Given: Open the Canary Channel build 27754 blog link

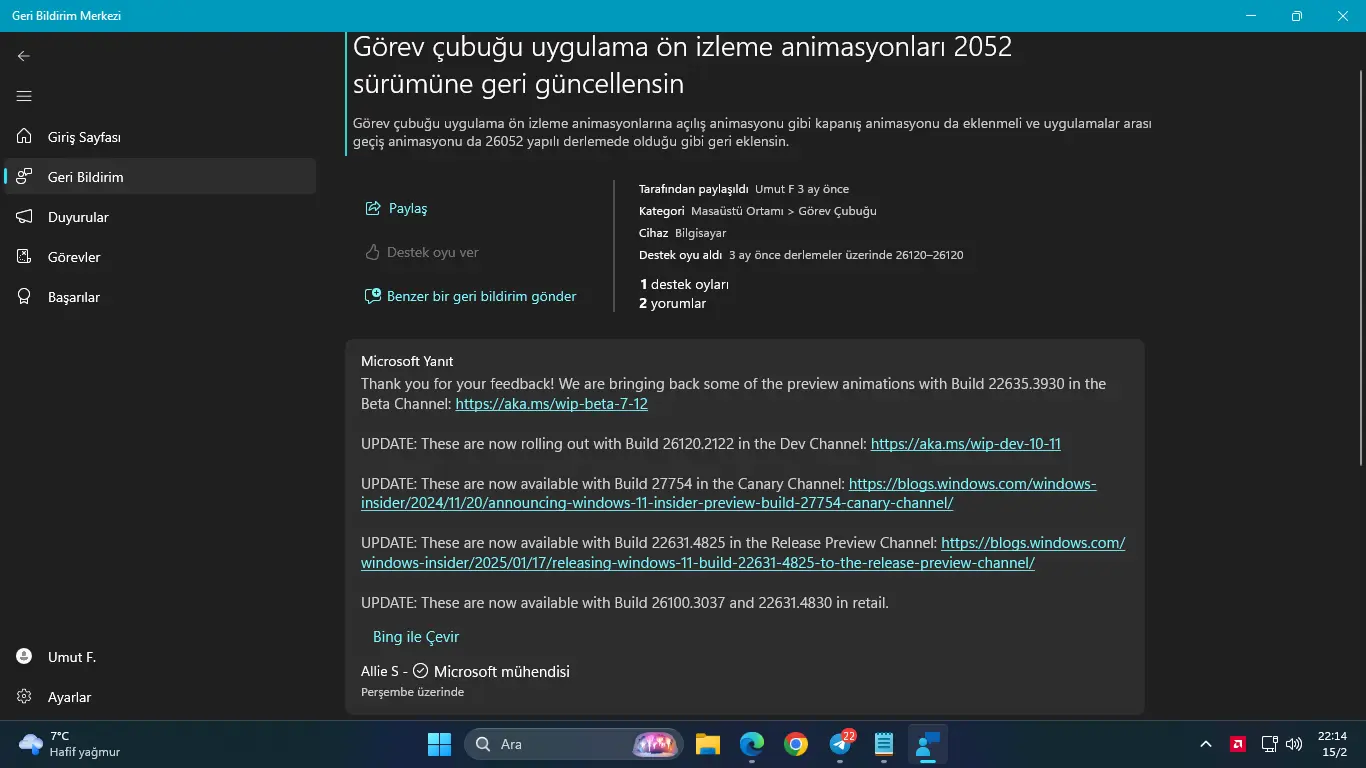Looking at the screenshot, I should click(x=729, y=493).
